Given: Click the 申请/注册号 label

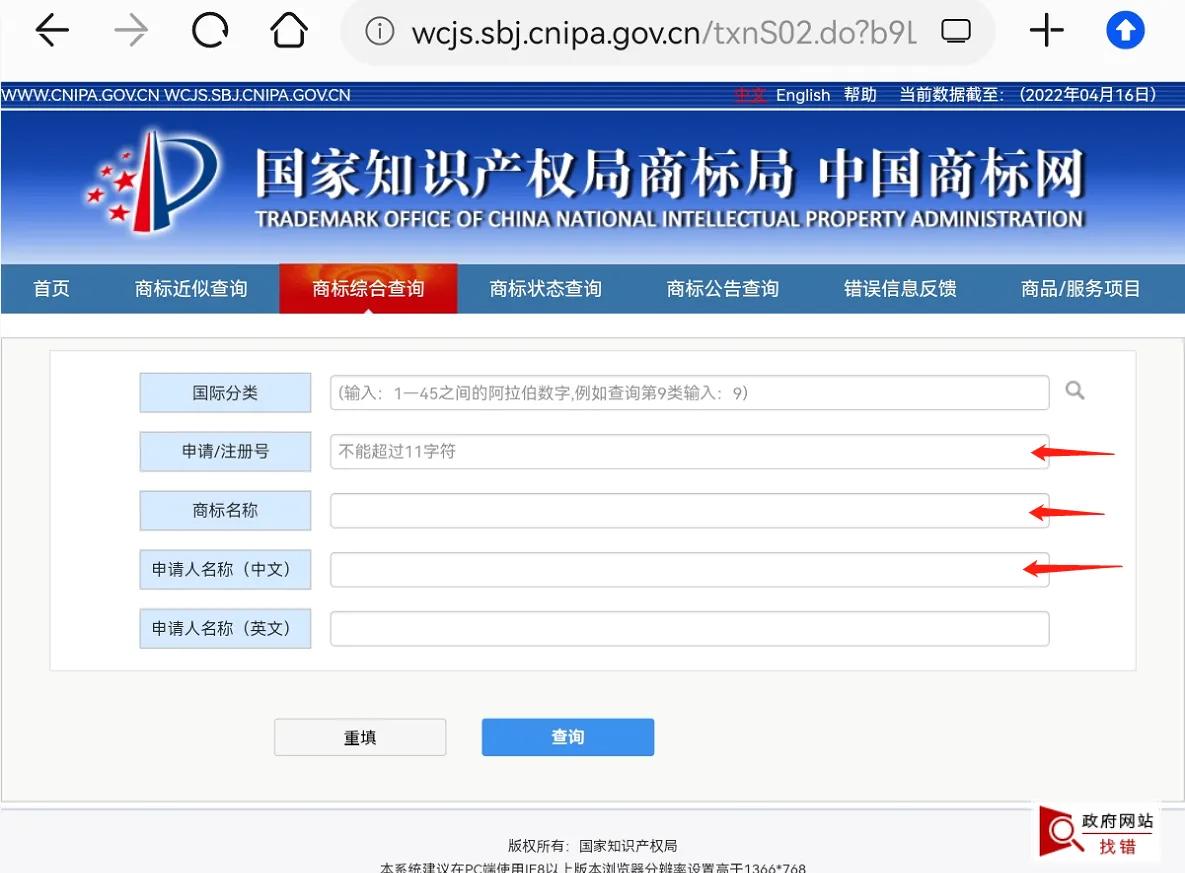Looking at the screenshot, I should tap(225, 451).
